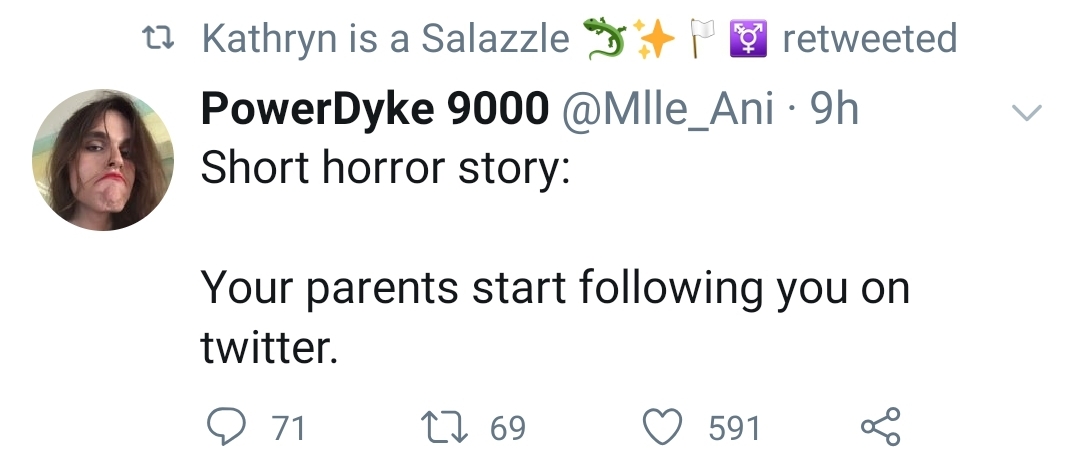Click the word retweeted
Image resolution: width=1080 pixels, height=473 pixels.
point(870,39)
